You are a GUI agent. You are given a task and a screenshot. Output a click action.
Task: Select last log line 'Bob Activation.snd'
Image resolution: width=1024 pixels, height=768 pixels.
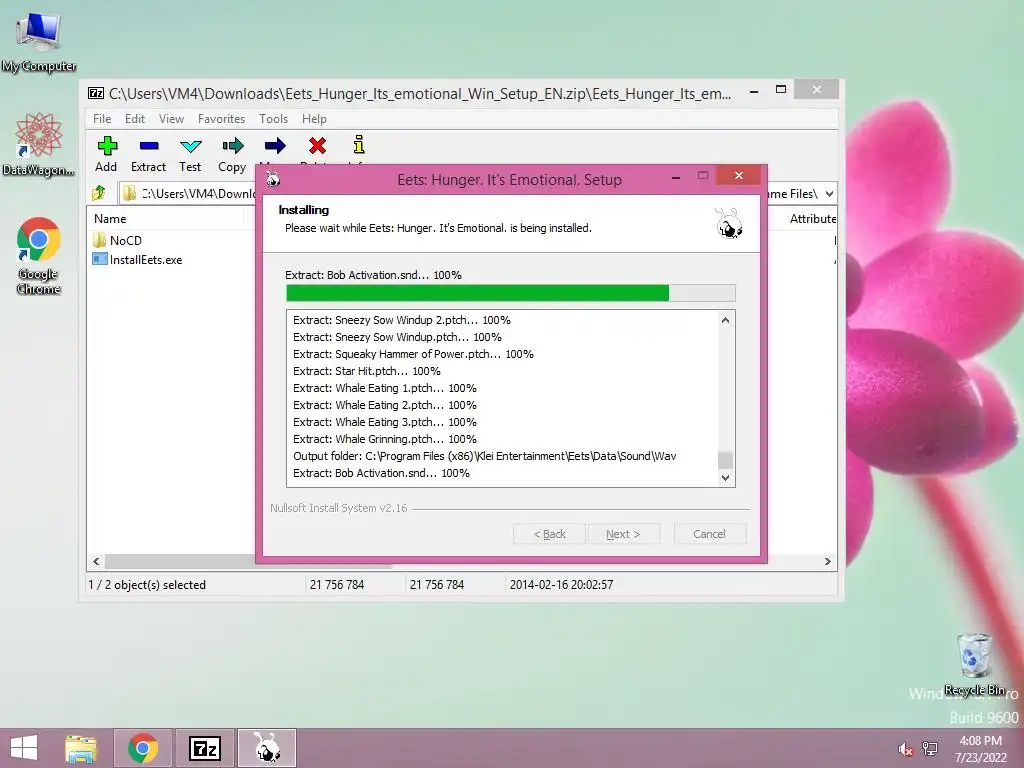coord(381,473)
